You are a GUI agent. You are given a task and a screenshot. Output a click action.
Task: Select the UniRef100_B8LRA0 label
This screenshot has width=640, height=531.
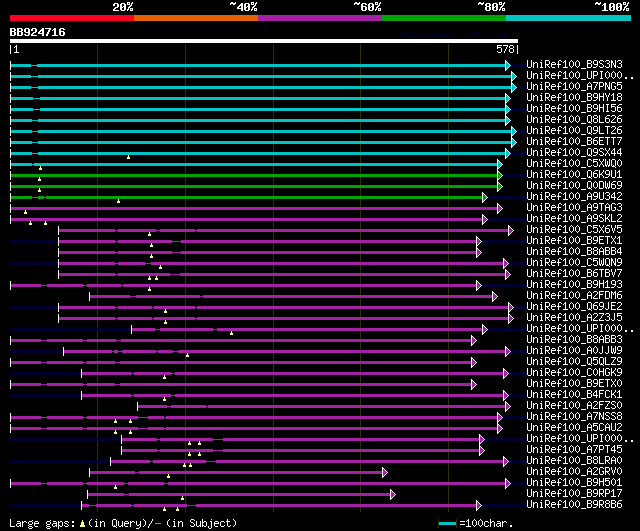click(x=574, y=461)
